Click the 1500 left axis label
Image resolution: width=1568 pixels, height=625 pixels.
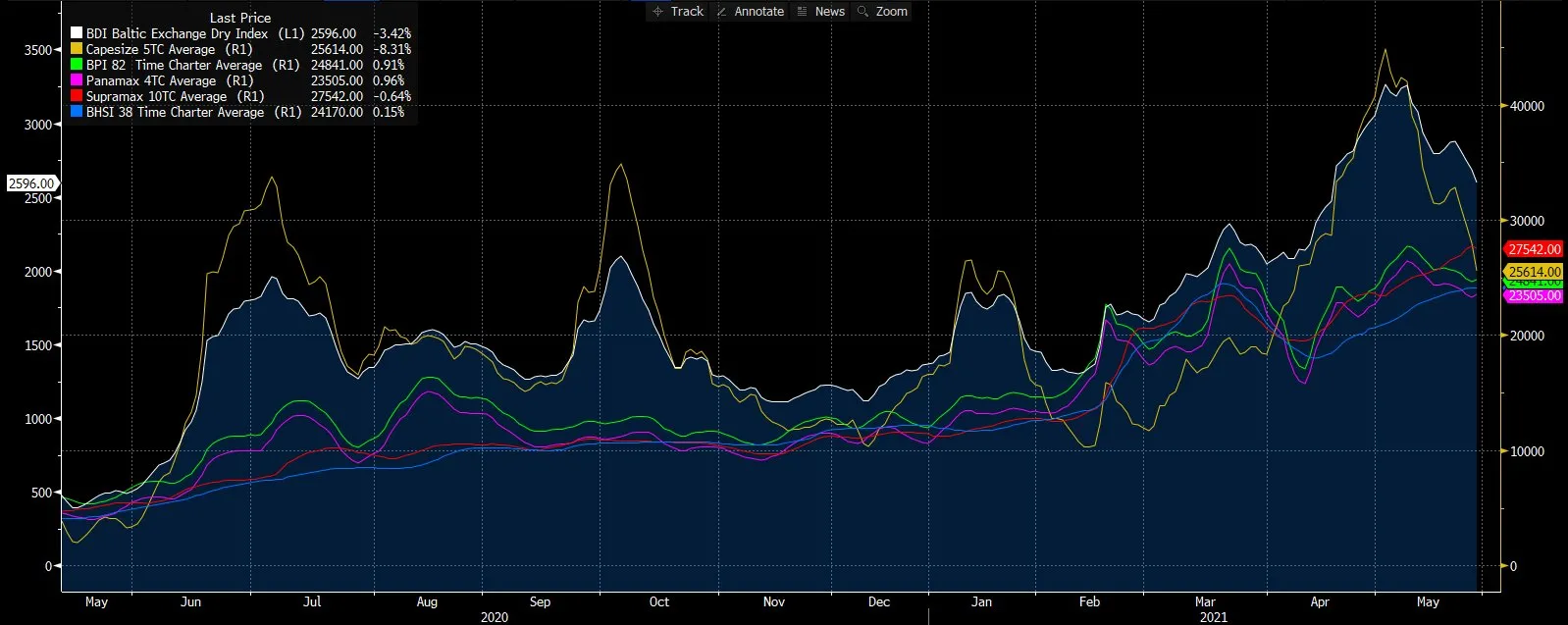(x=37, y=345)
